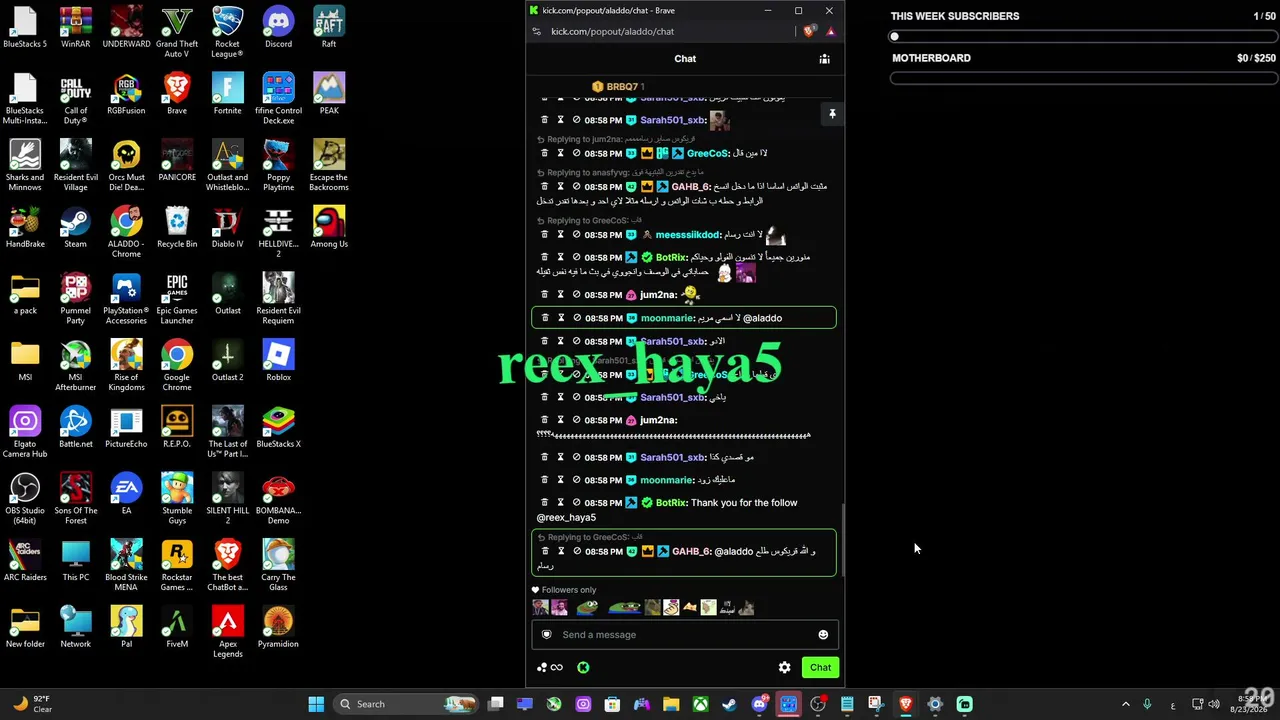Select the Among Us desktop icon

[329, 228]
